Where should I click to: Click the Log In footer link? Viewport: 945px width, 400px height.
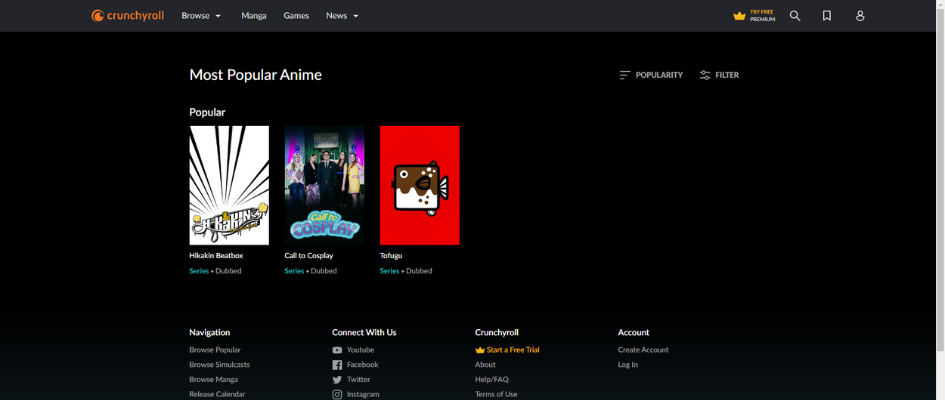(627, 364)
